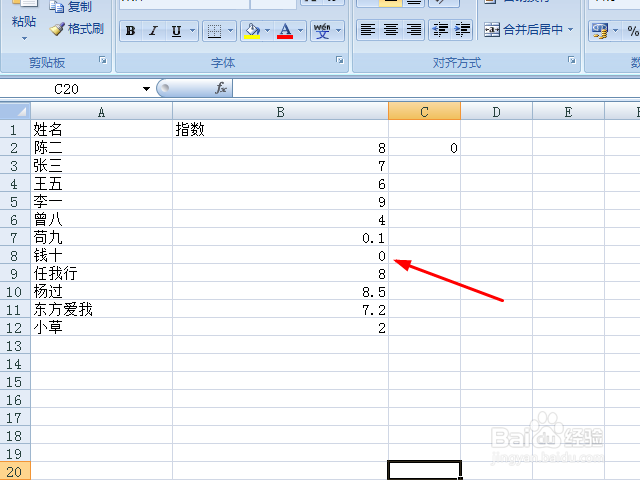Click the Copy (复制) button
Viewport: 640px width, 480px height.
(70, 7)
